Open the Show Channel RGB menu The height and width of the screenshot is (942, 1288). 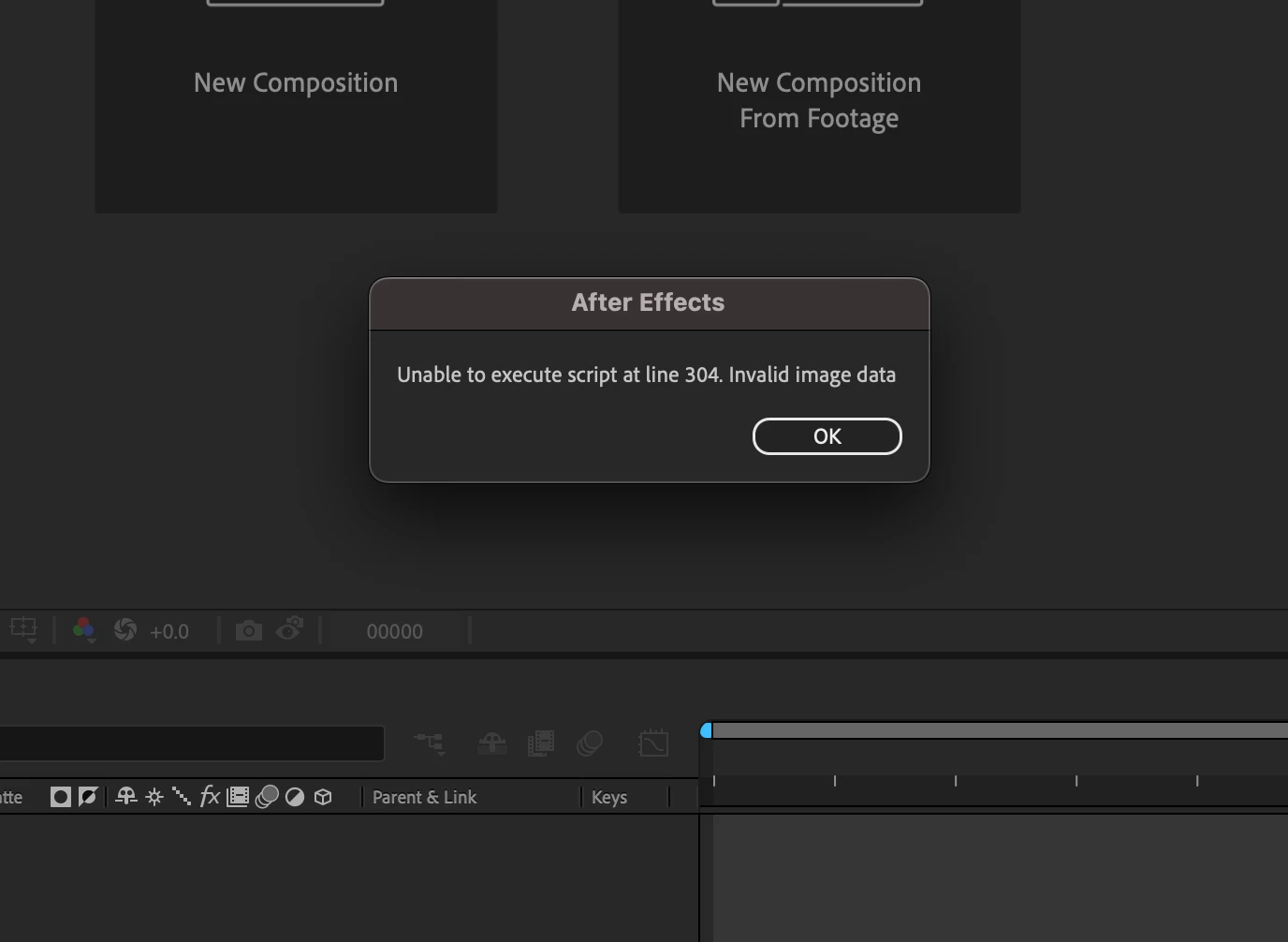tap(83, 630)
